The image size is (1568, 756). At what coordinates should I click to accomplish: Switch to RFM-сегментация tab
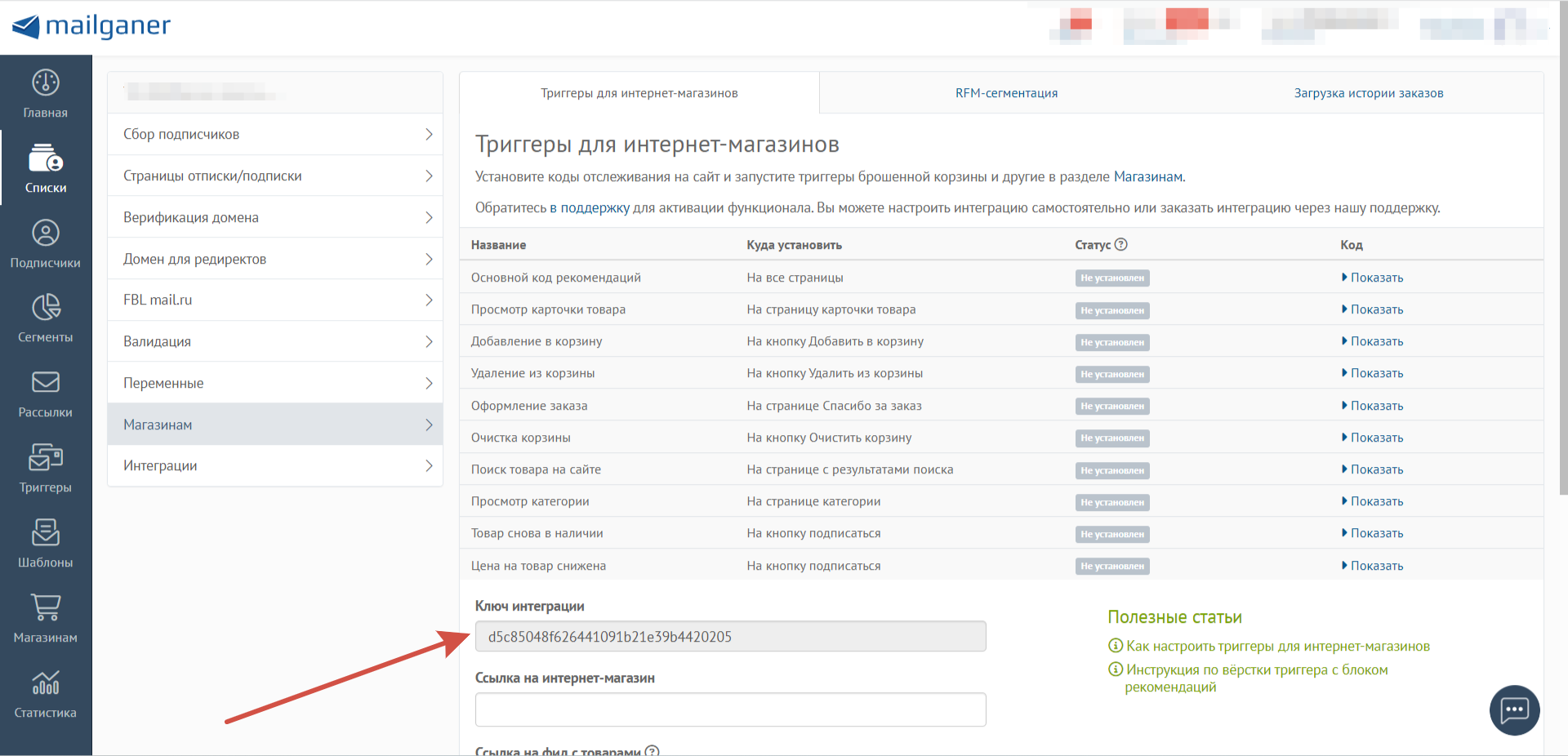tap(1006, 93)
